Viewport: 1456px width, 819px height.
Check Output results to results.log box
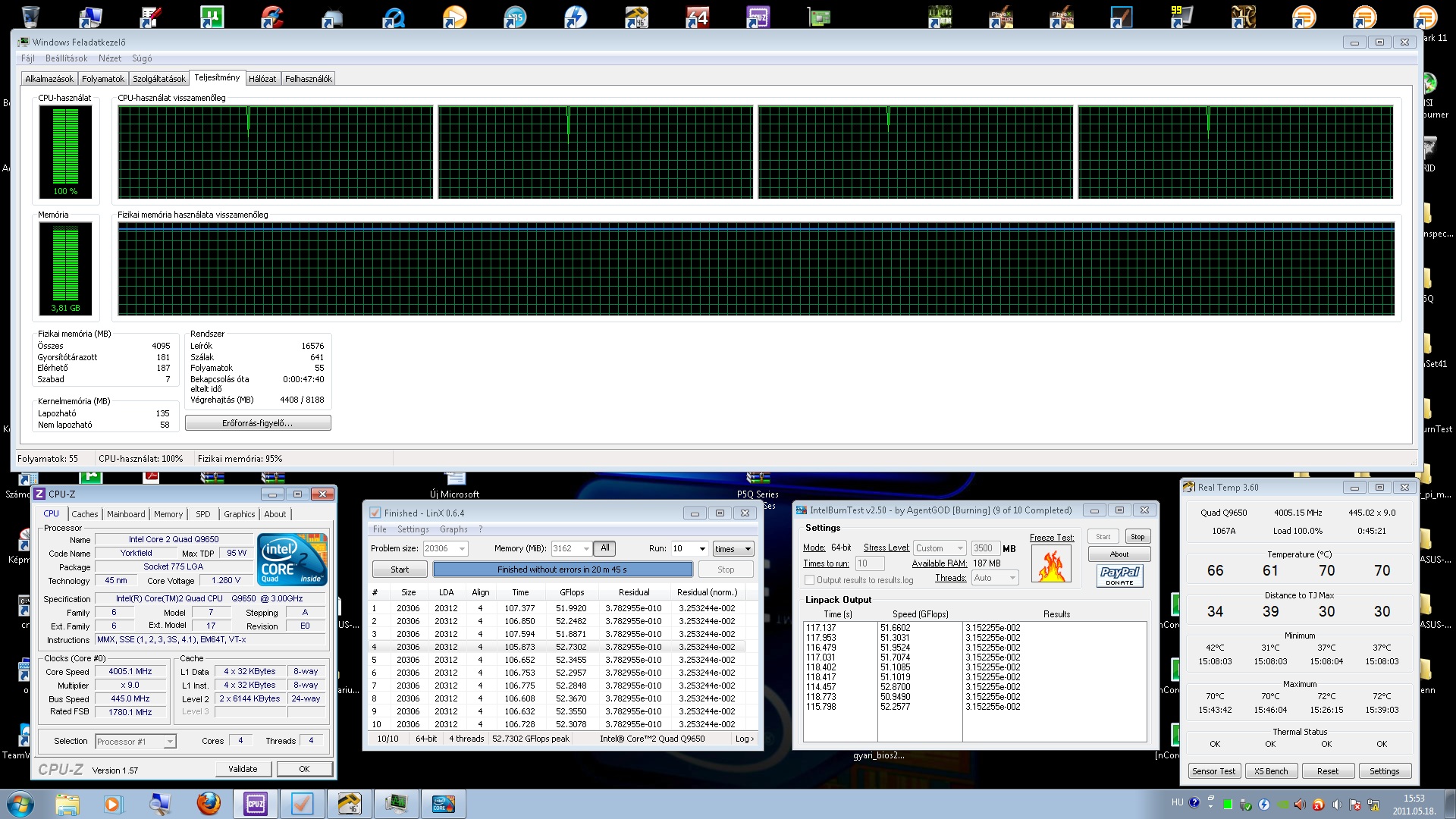point(809,580)
